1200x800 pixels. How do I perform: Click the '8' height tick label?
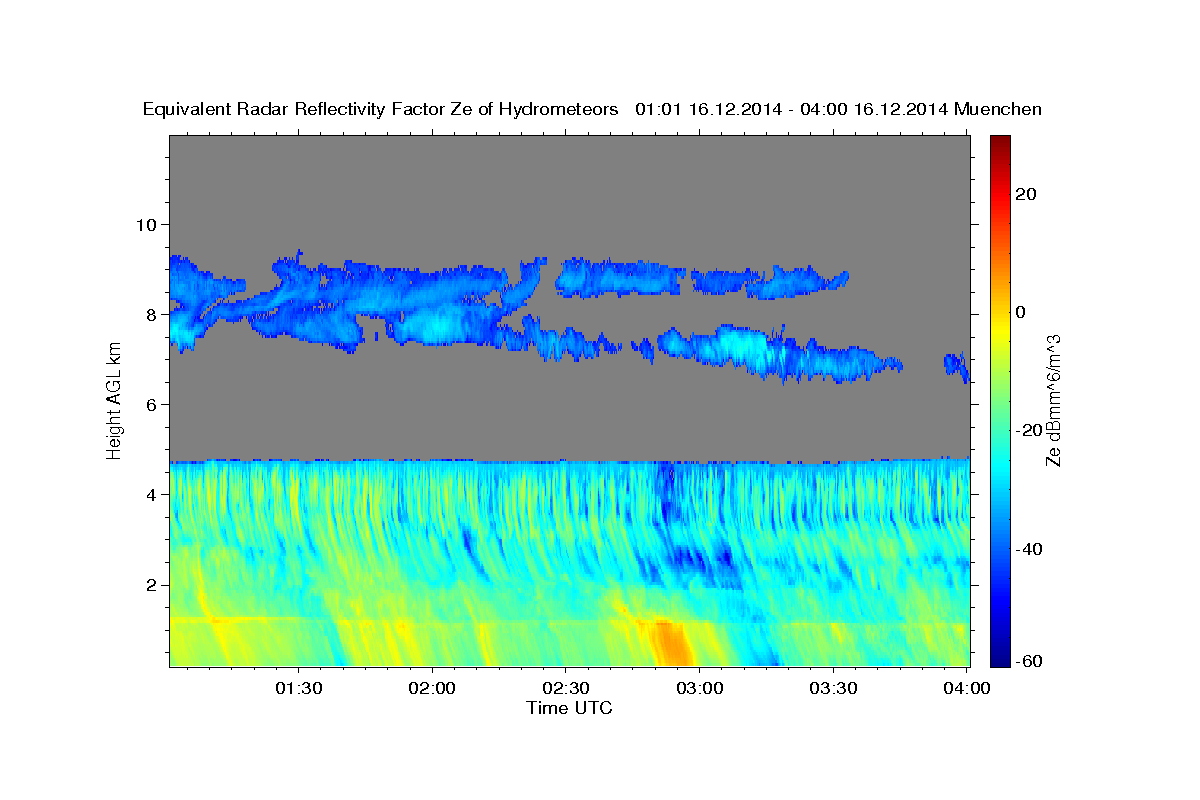coord(152,314)
